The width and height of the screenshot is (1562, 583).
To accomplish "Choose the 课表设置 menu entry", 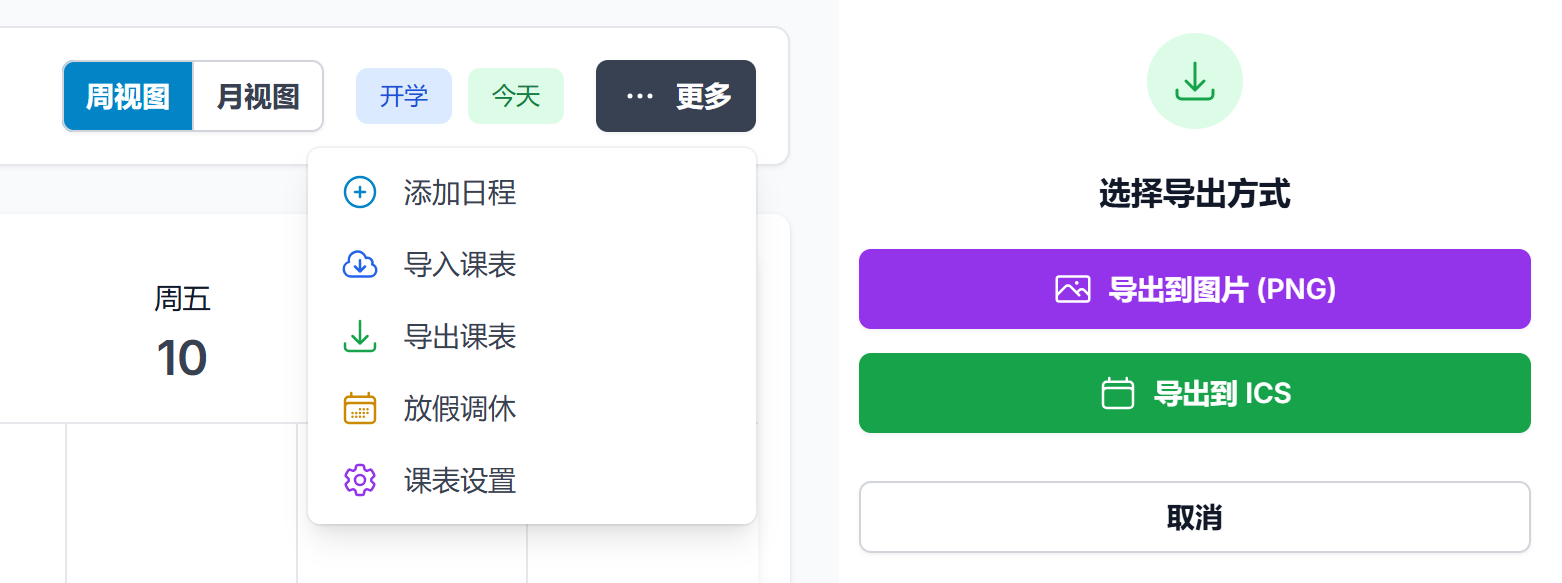I will pos(460,481).
